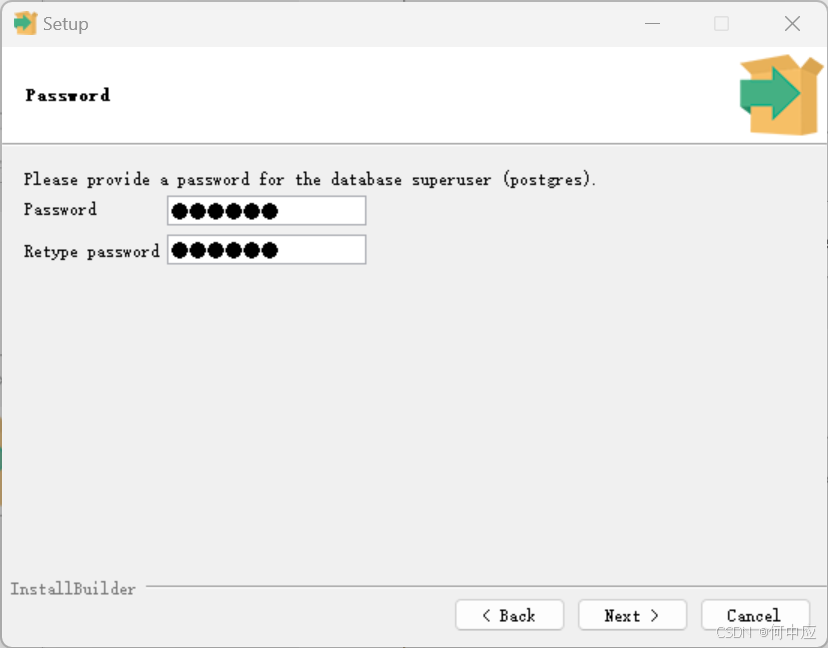Minimize the Setup window
The image size is (828, 648).
(x=653, y=24)
